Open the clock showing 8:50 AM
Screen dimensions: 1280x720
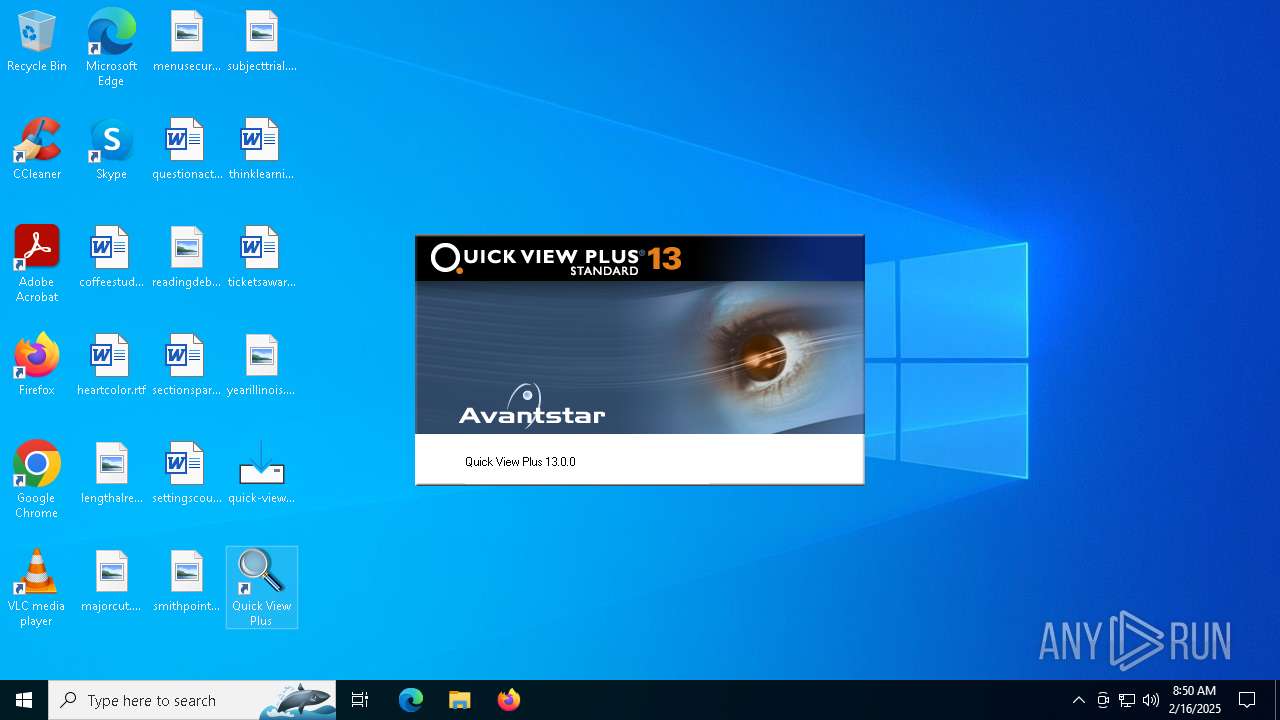[1195, 700]
